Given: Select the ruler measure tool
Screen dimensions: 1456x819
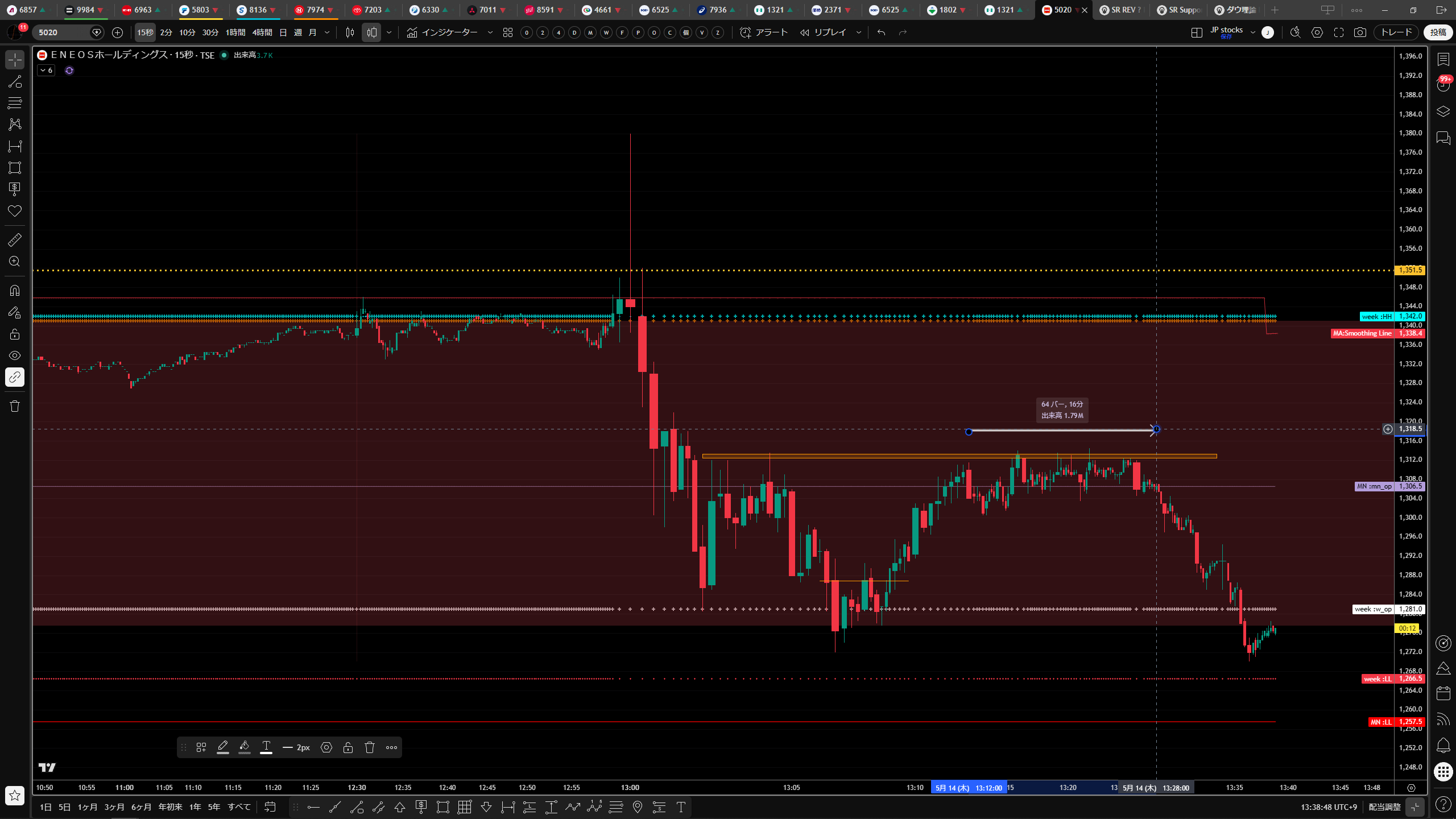Looking at the screenshot, I should tap(15, 240).
